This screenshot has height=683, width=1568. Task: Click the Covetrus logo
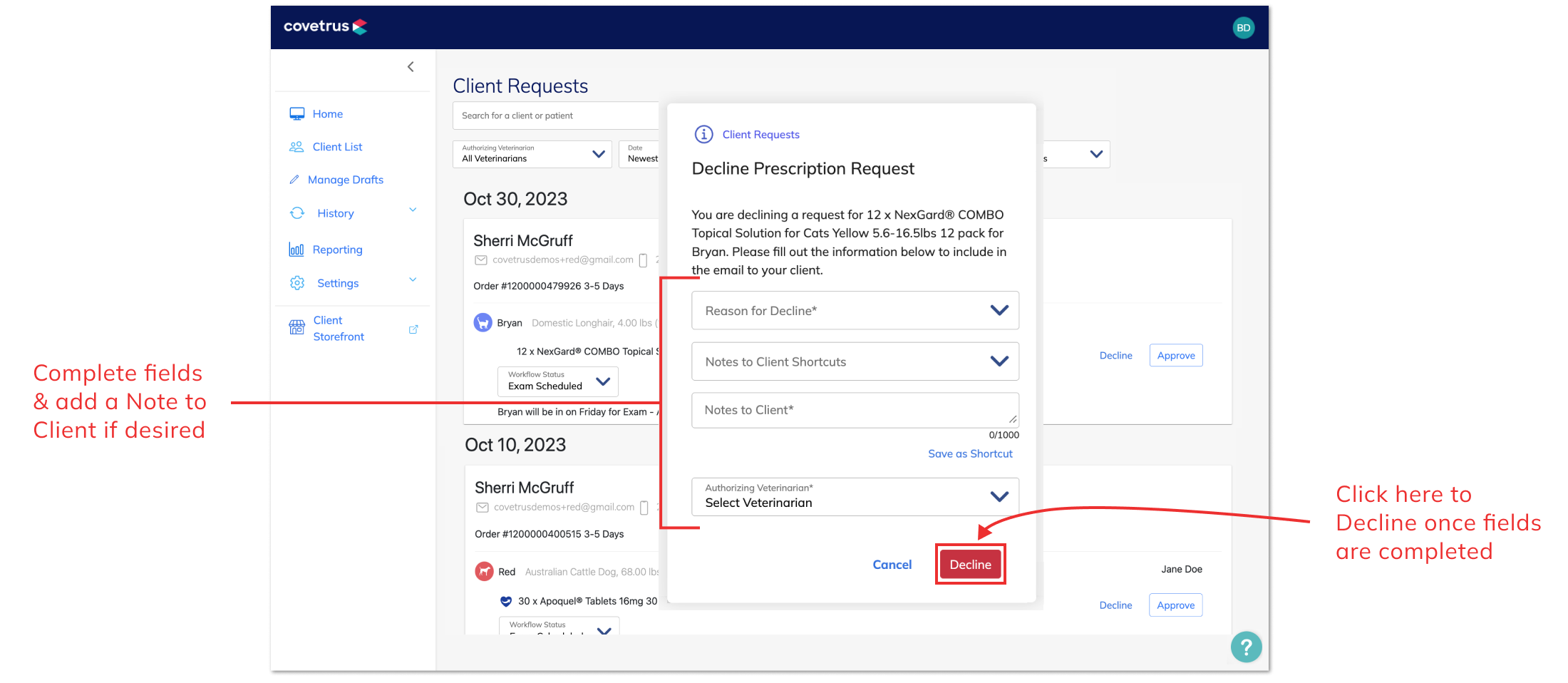click(325, 26)
